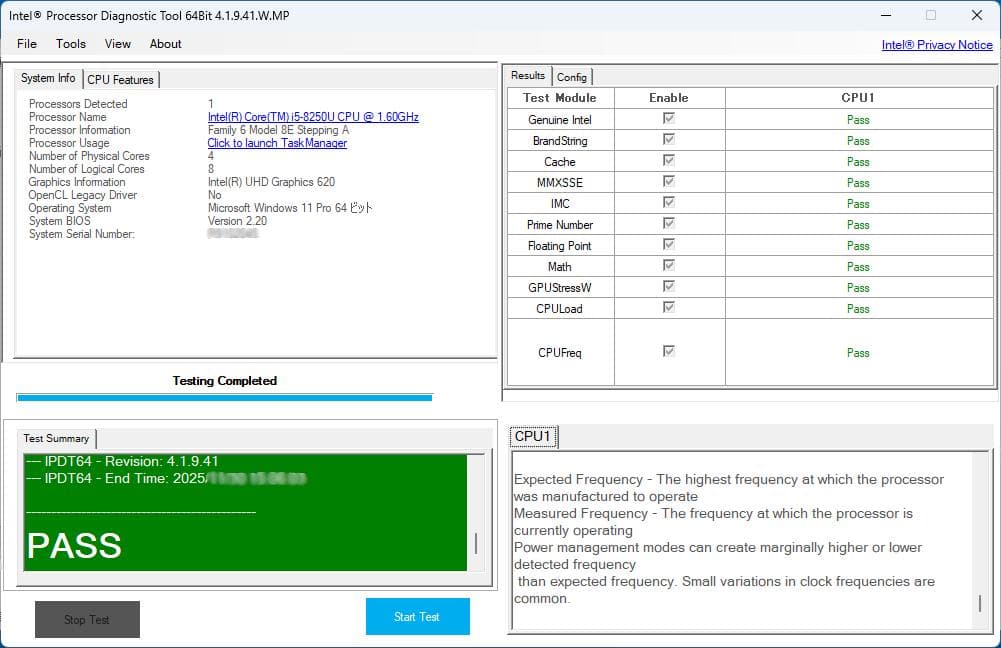Select the Results tab

coord(528,76)
